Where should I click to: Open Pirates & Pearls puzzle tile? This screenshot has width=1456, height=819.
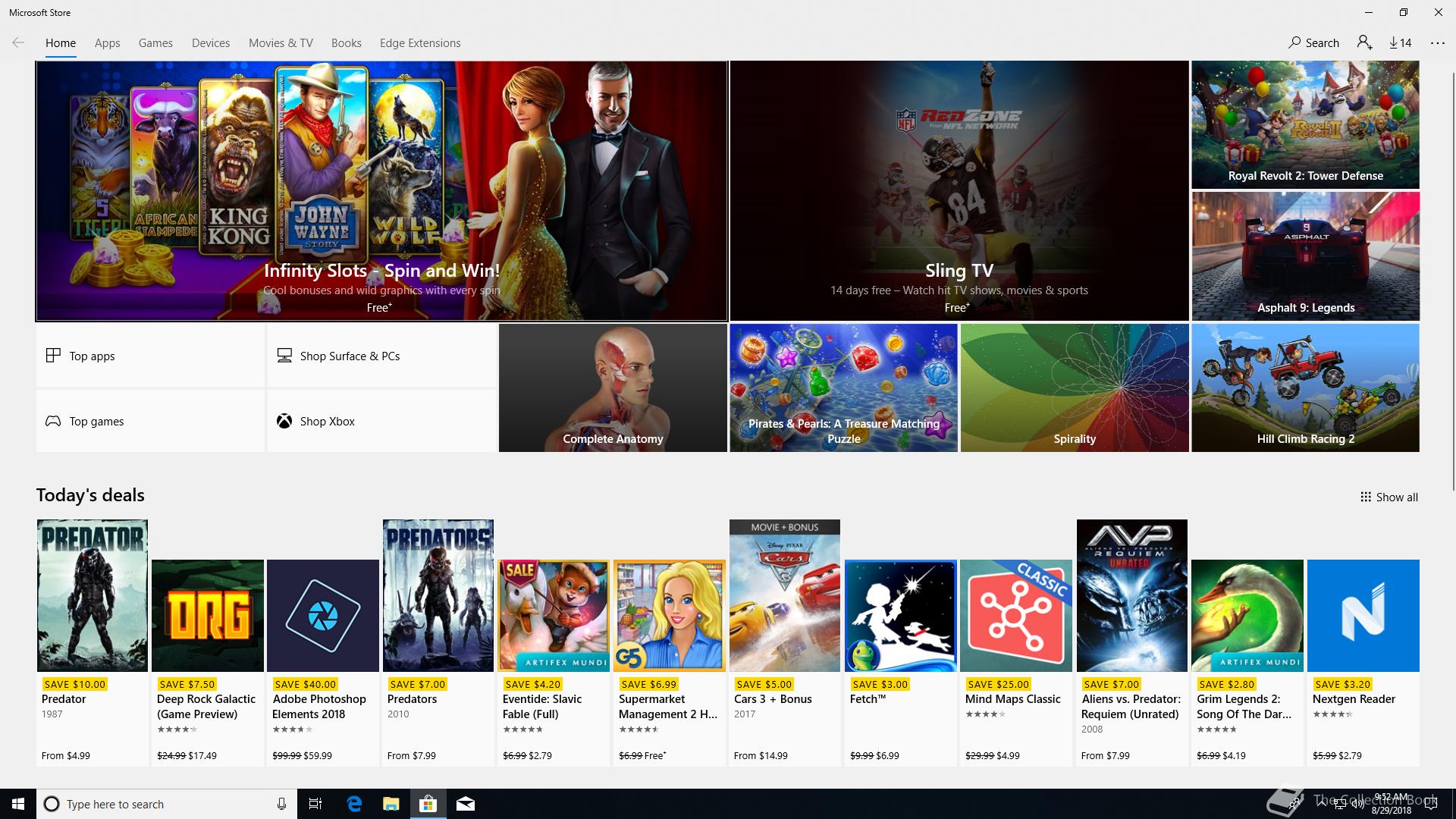click(x=844, y=388)
